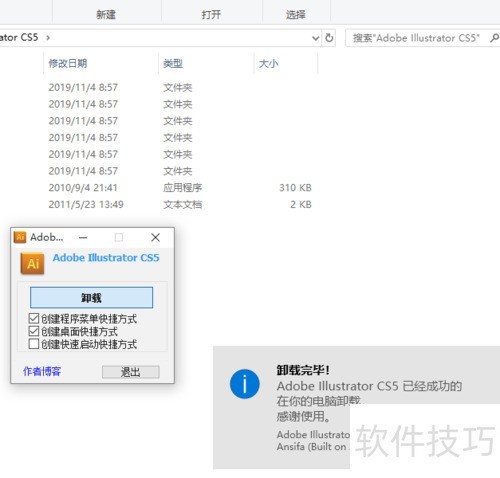Click the ator CS5 breadcrumb segment

[x=19, y=37]
